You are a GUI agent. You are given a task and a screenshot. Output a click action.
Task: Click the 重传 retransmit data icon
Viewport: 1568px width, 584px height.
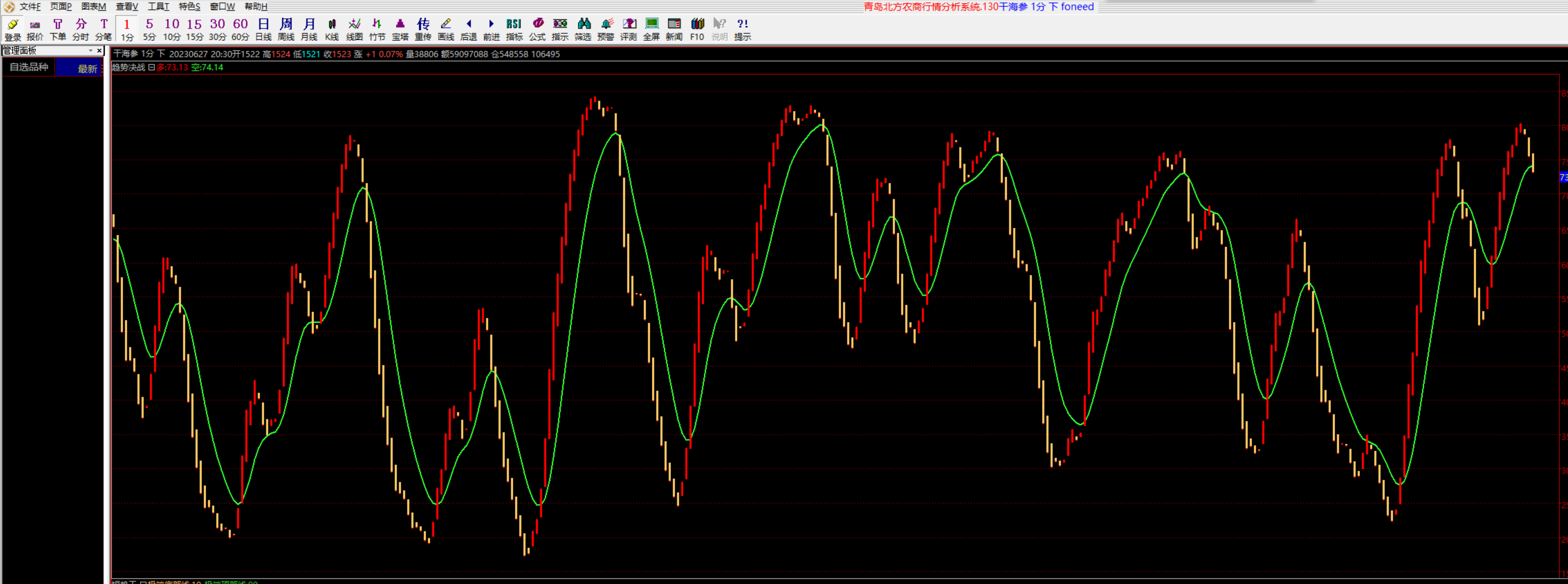click(x=423, y=29)
